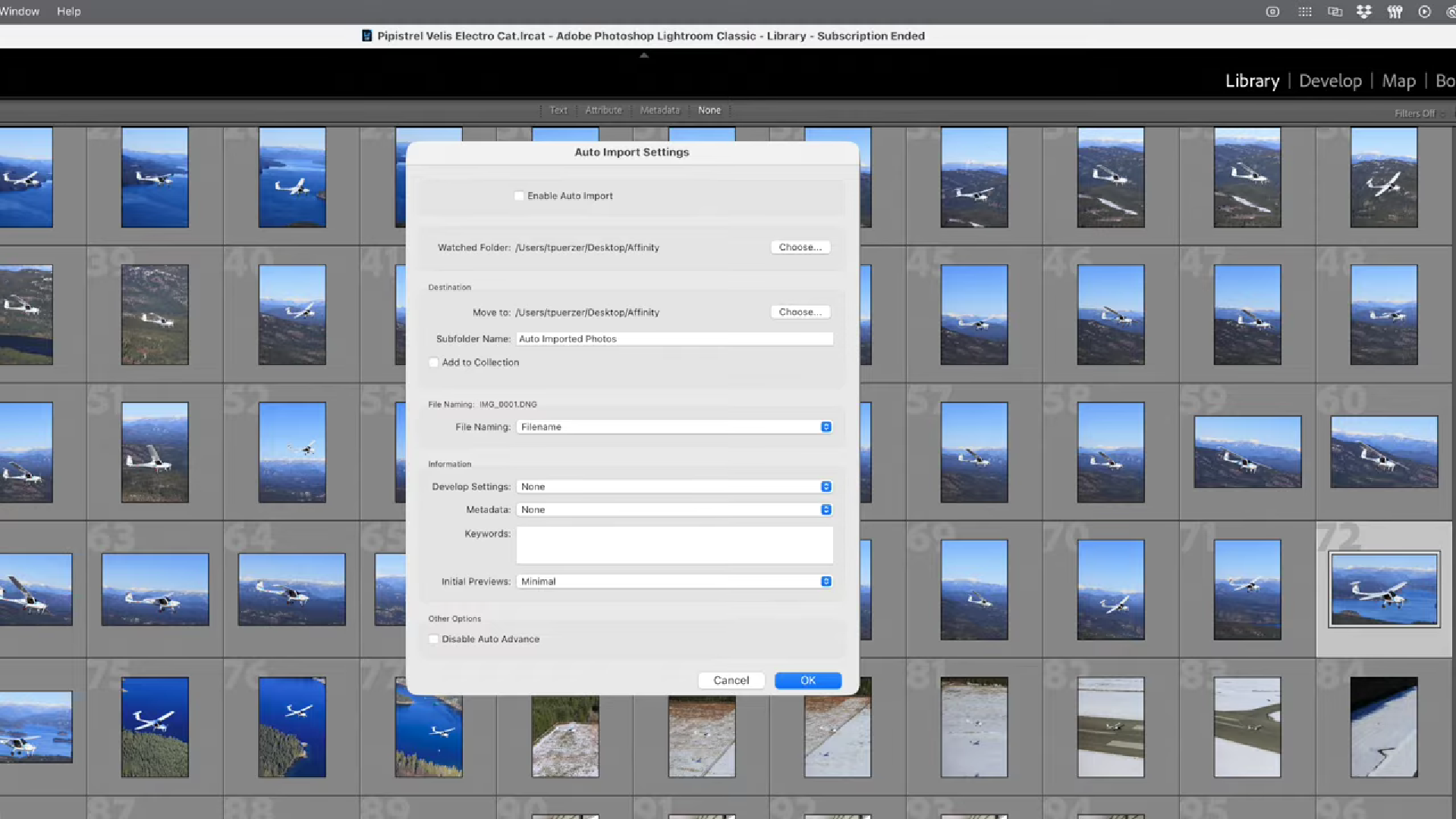Choose the Watched Folder location
Image resolution: width=1456 pixels, height=819 pixels.
[x=800, y=247]
